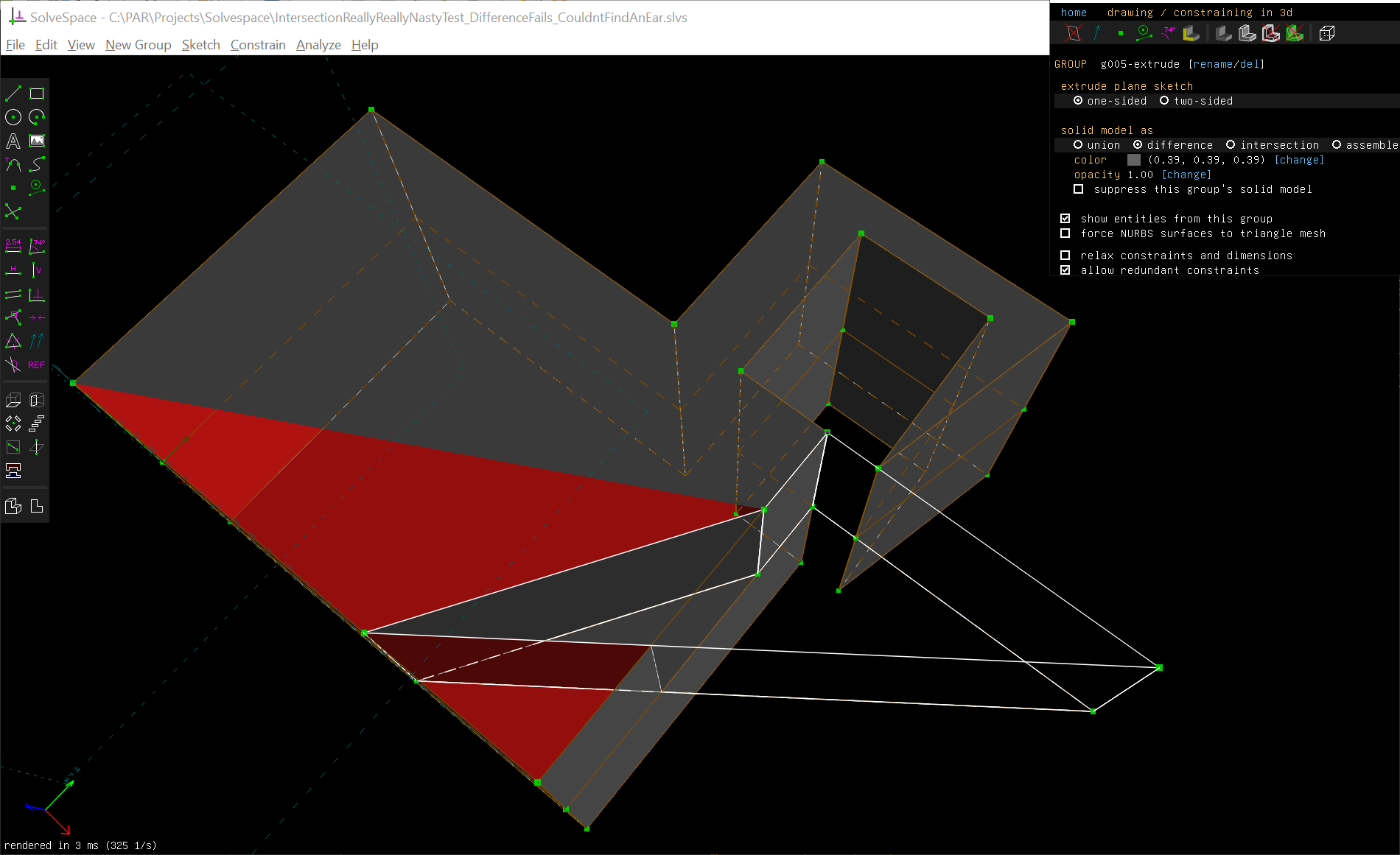Image resolution: width=1400 pixels, height=855 pixels.
Task: Set solid model as intersection
Action: pyautogui.click(x=1273, y=145)
